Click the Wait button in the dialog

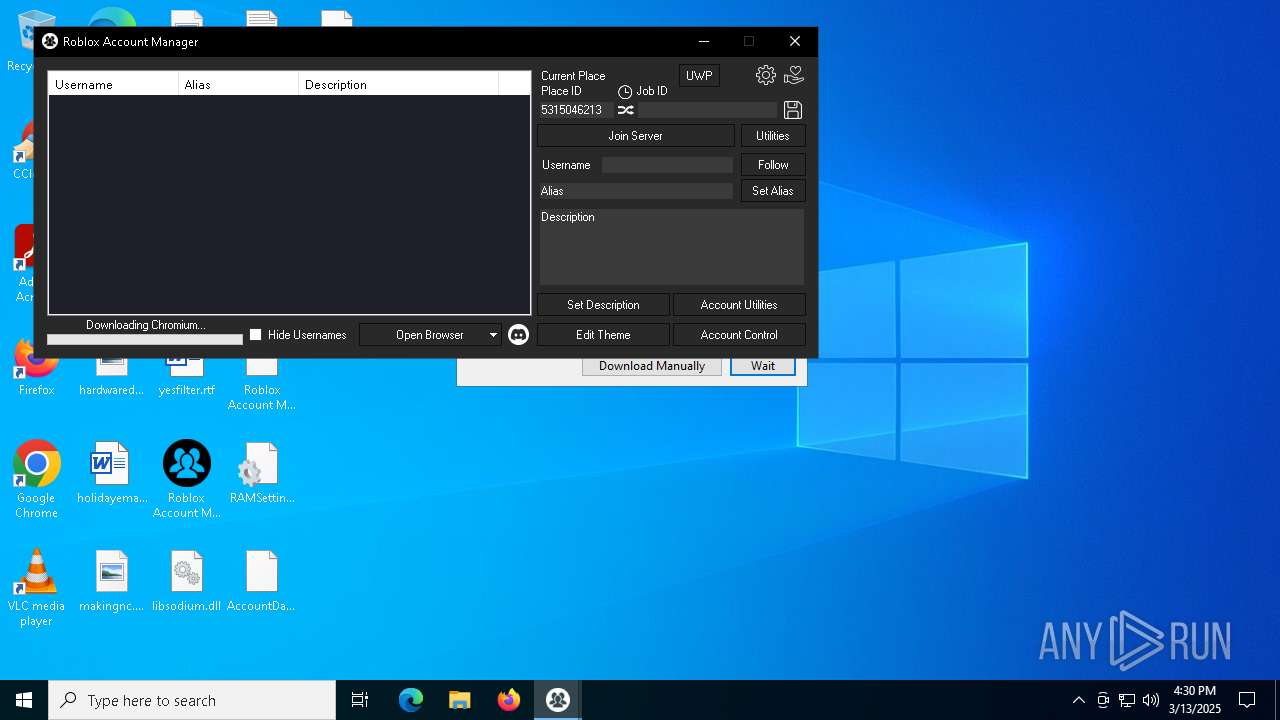[x=763, y=366]
